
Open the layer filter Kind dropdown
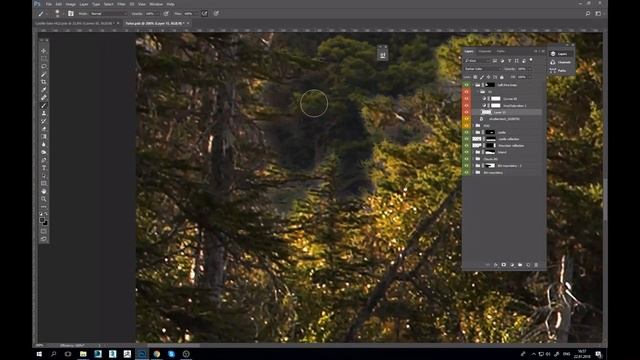coord(477,60)
